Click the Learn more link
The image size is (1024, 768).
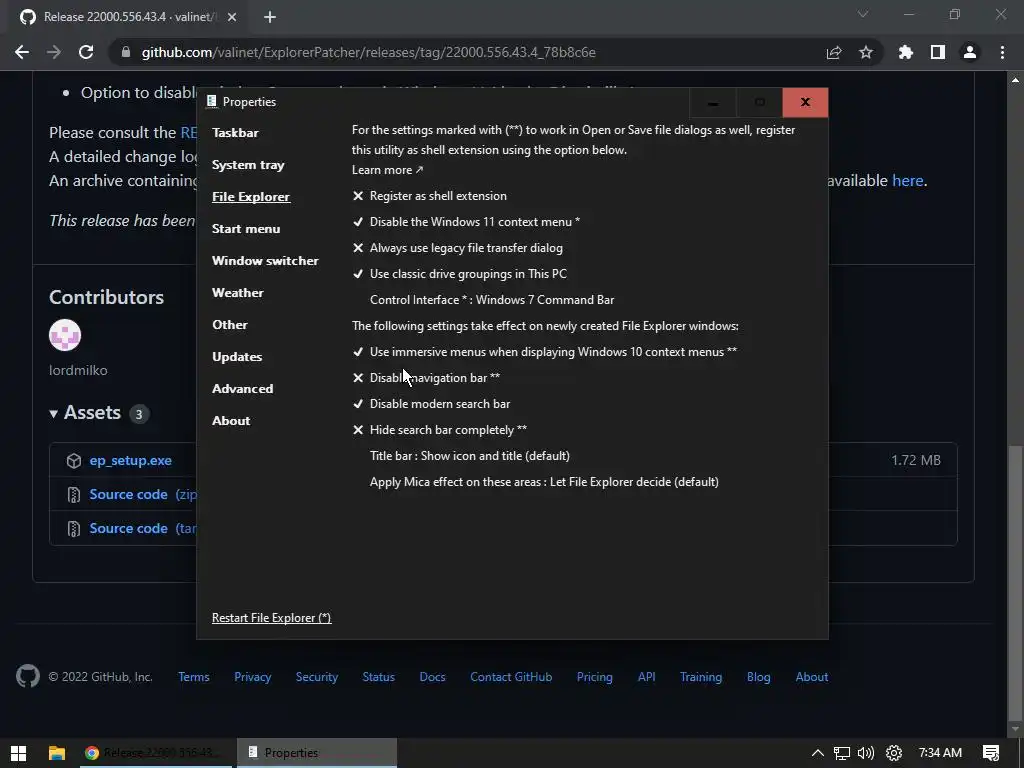click(387, 170)
